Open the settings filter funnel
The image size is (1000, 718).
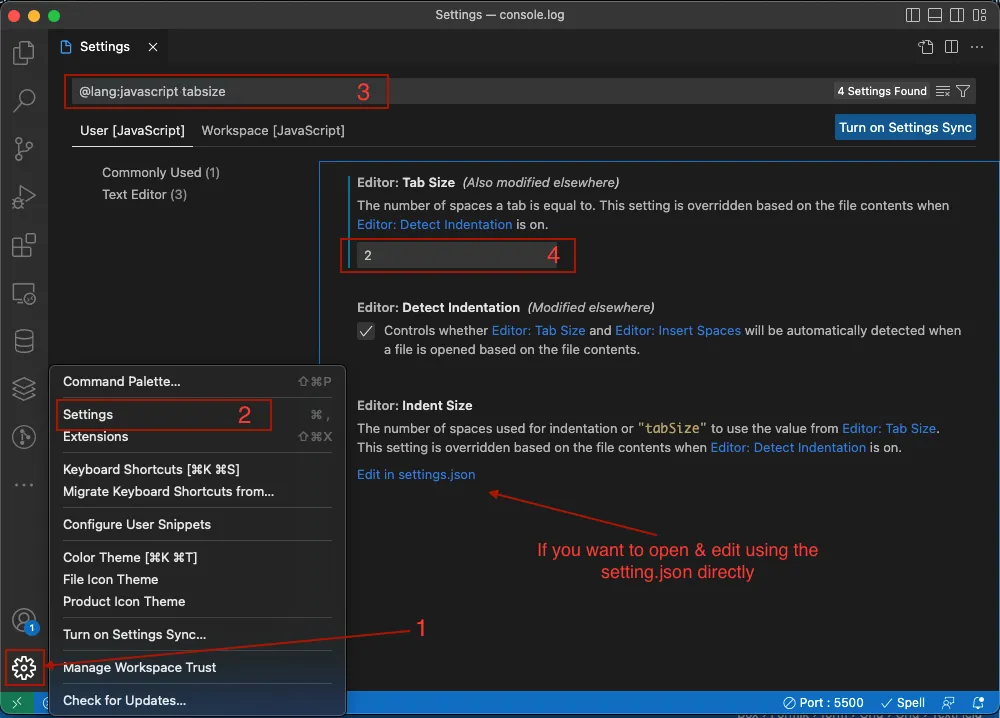pos(963,91)
